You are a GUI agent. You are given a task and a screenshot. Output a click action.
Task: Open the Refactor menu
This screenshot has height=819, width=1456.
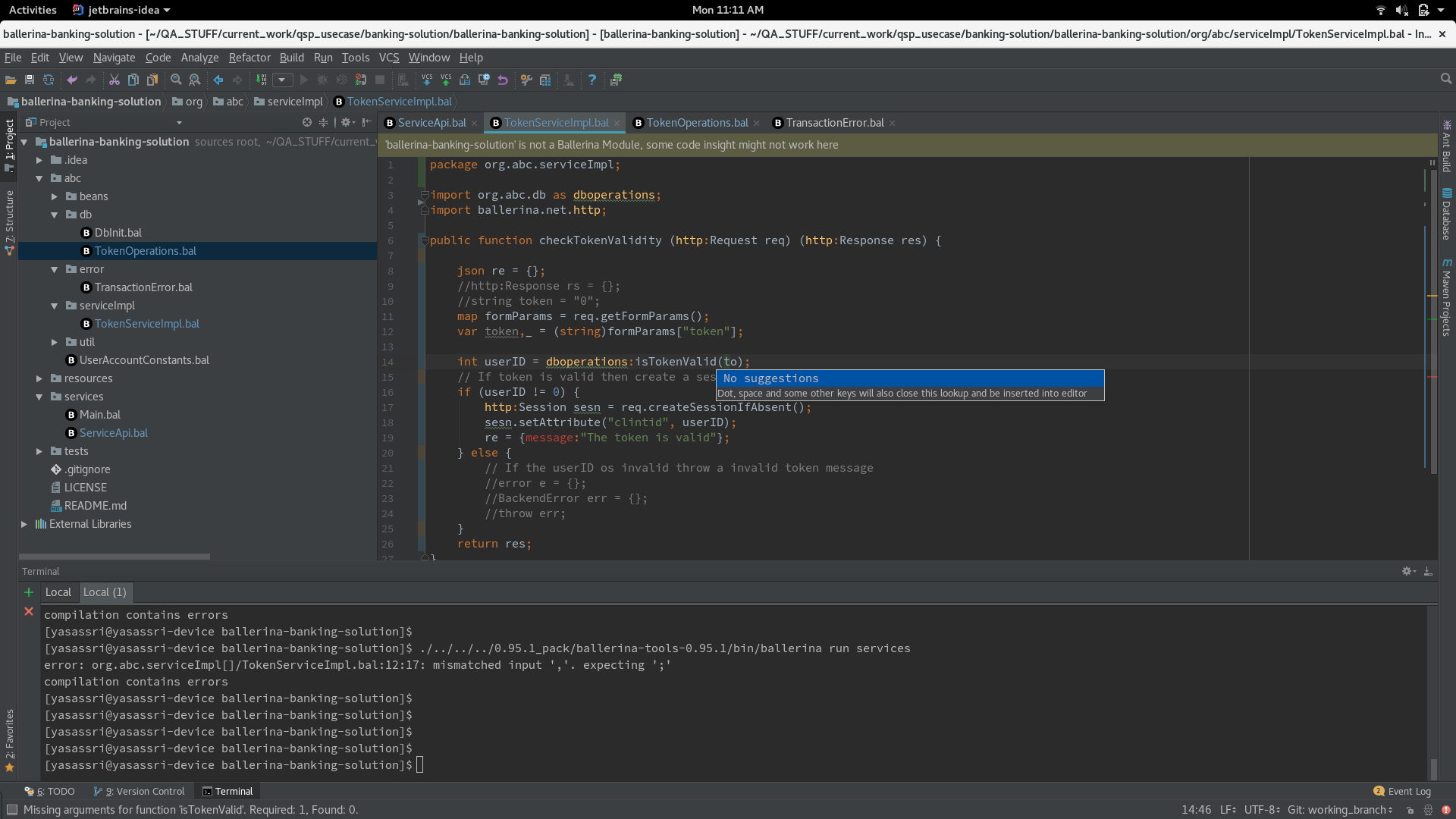tap(249, 58)
